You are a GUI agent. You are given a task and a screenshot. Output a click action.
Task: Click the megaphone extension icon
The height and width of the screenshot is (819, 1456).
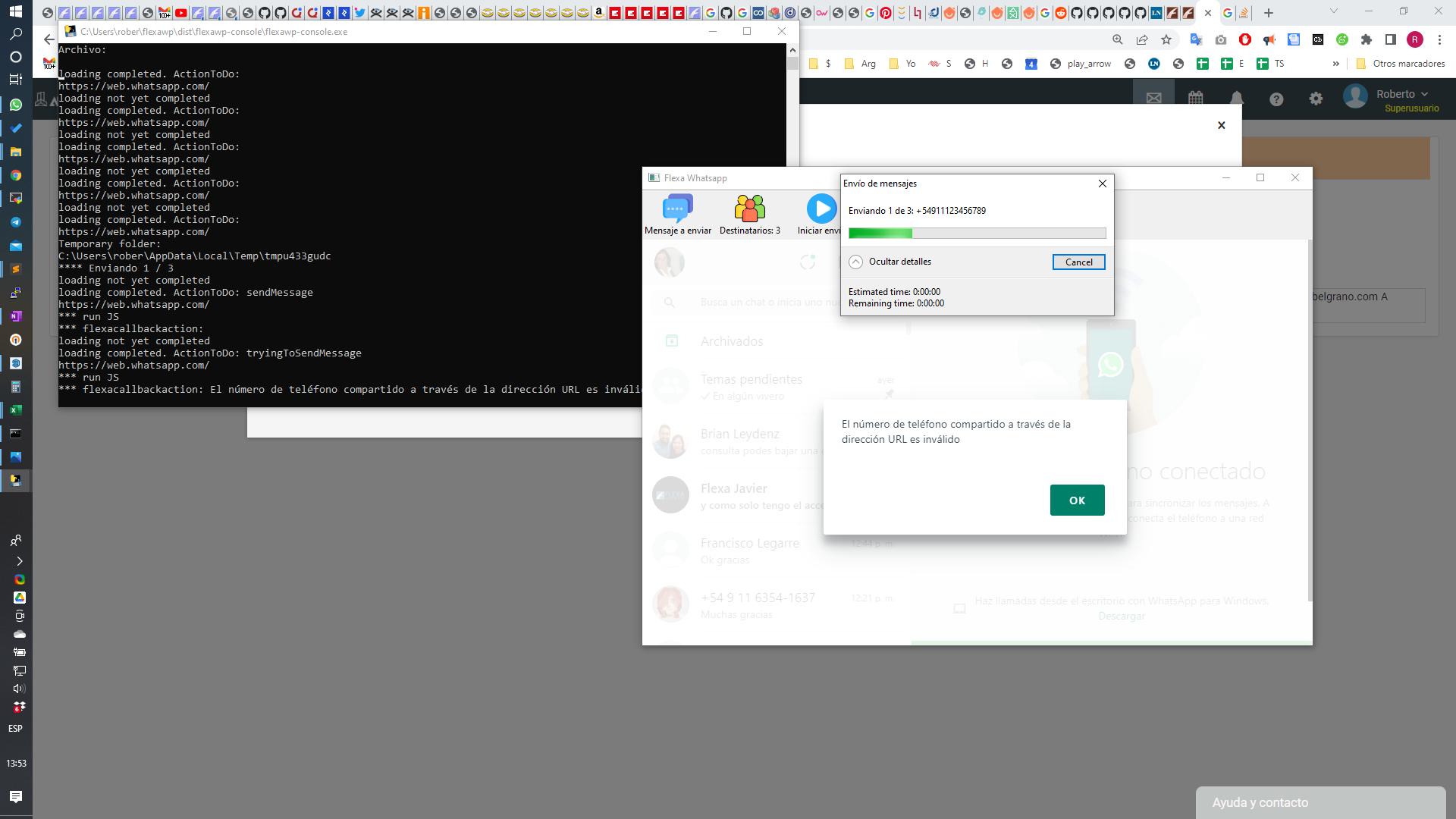click(x=1269, y=39)
